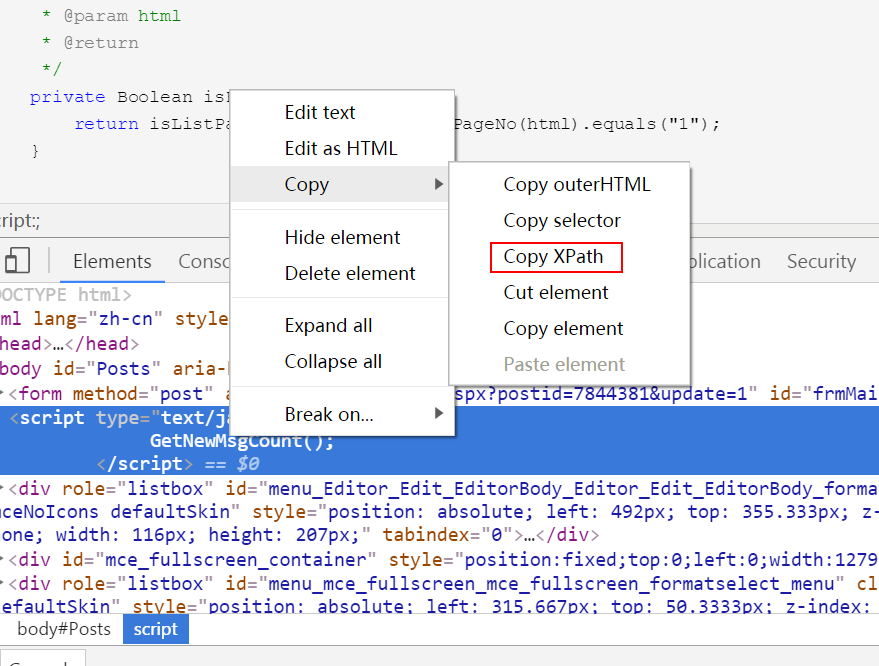Select the body id="Posts" node
Screen dimensions: 879x666
coord(113,368)
